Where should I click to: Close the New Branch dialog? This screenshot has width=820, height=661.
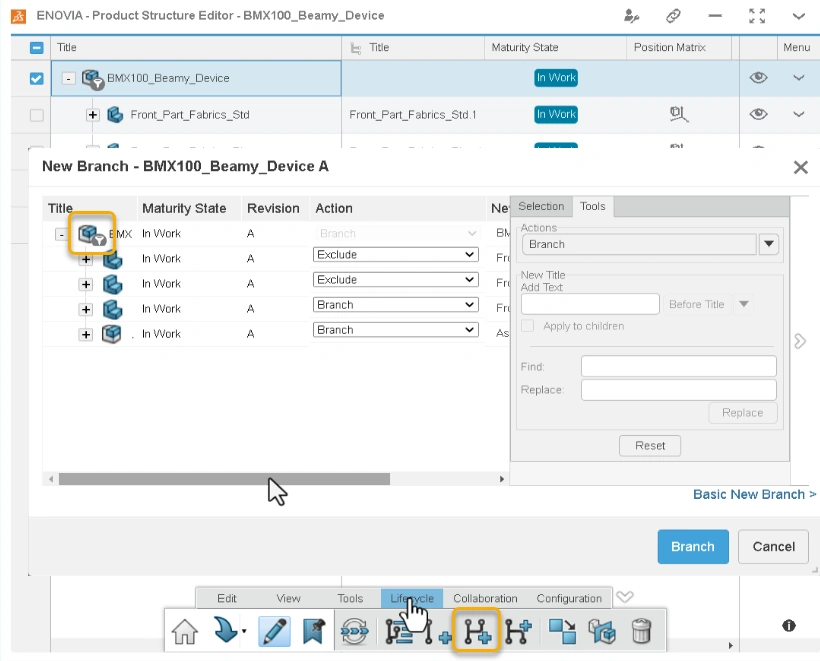pos(801,167)
